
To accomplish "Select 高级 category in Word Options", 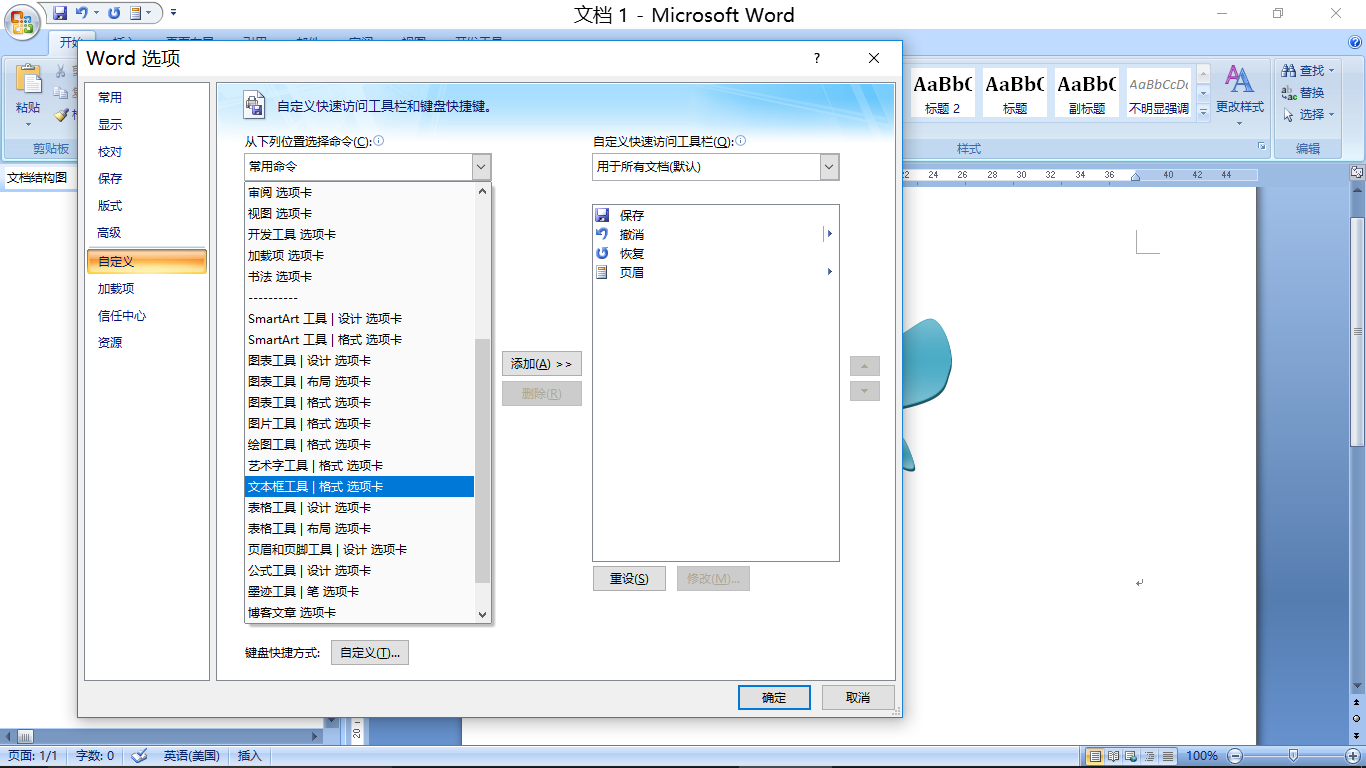I will pyautogui.click(x=146, y=233).
